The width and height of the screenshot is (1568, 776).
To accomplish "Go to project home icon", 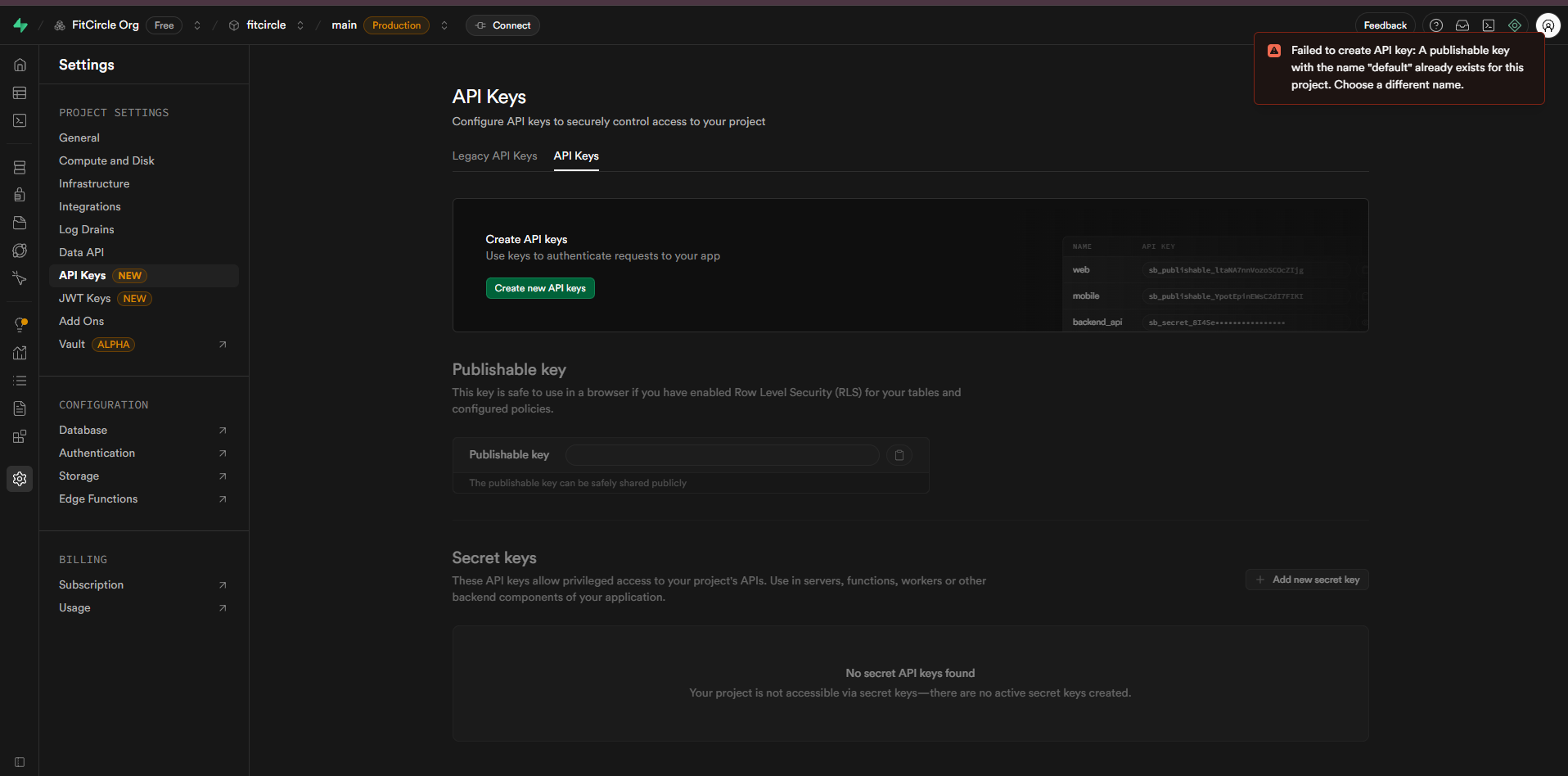I will click(x=20, y=65).
